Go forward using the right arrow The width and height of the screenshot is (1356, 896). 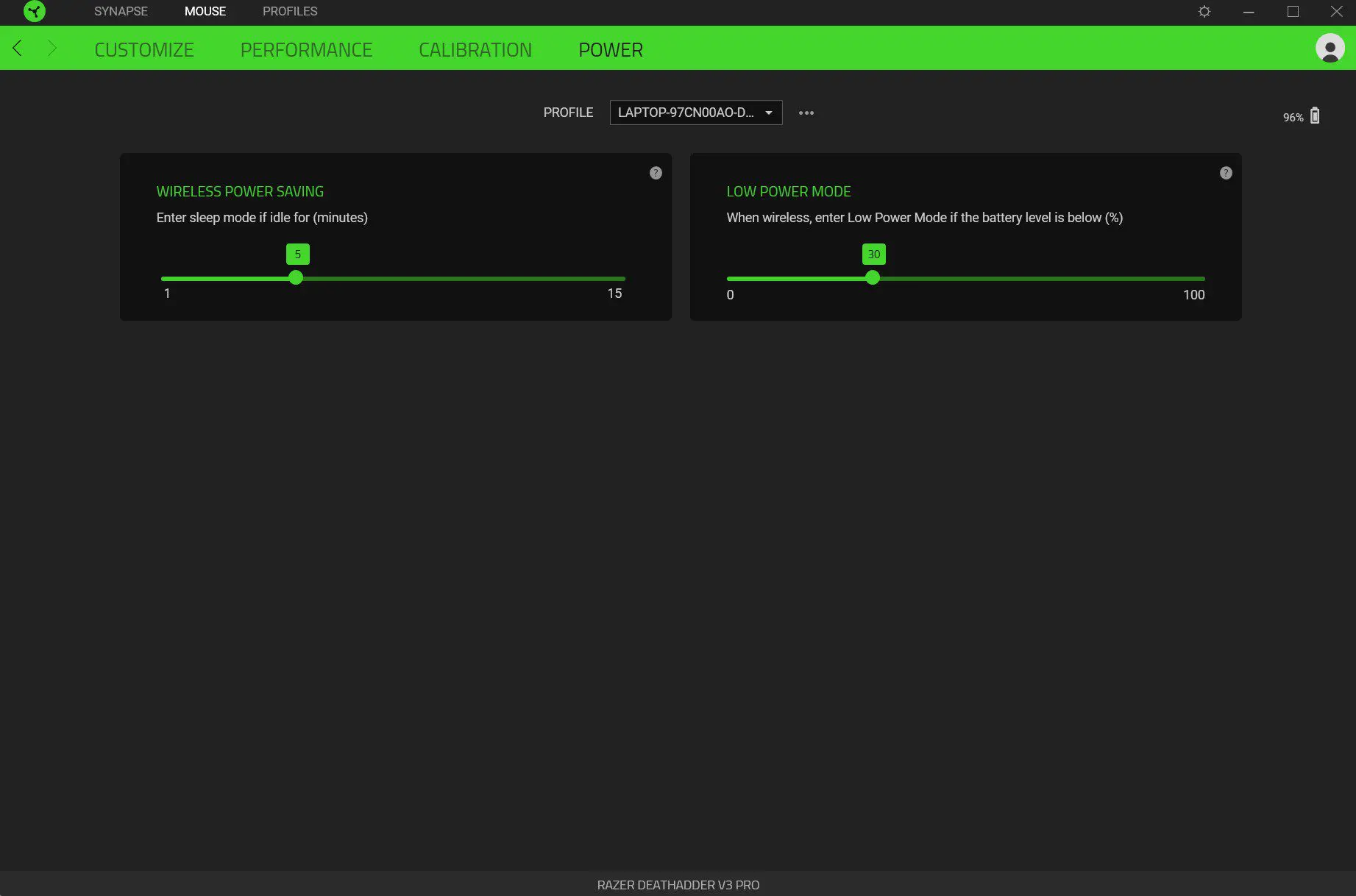point(52,49)
